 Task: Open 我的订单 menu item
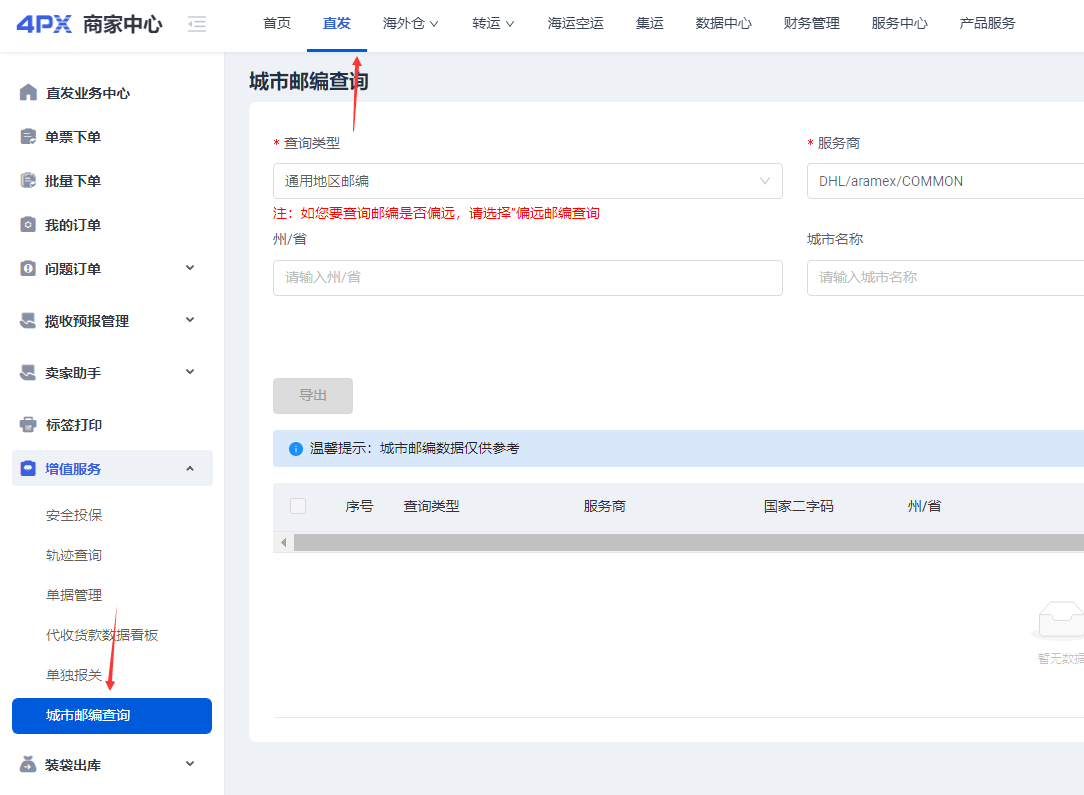[73, 225]
